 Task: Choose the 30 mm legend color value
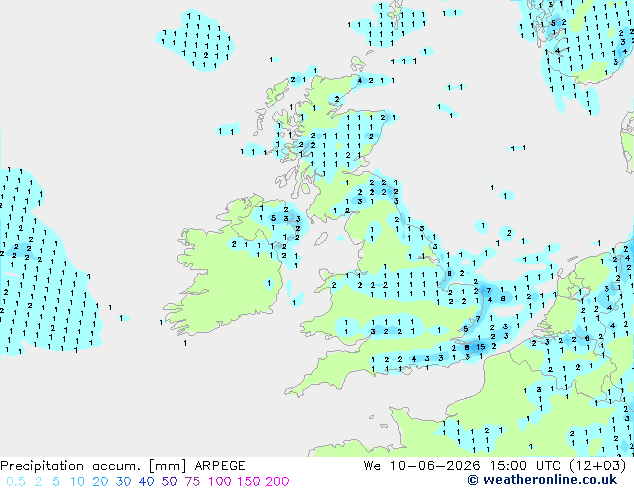123,482
